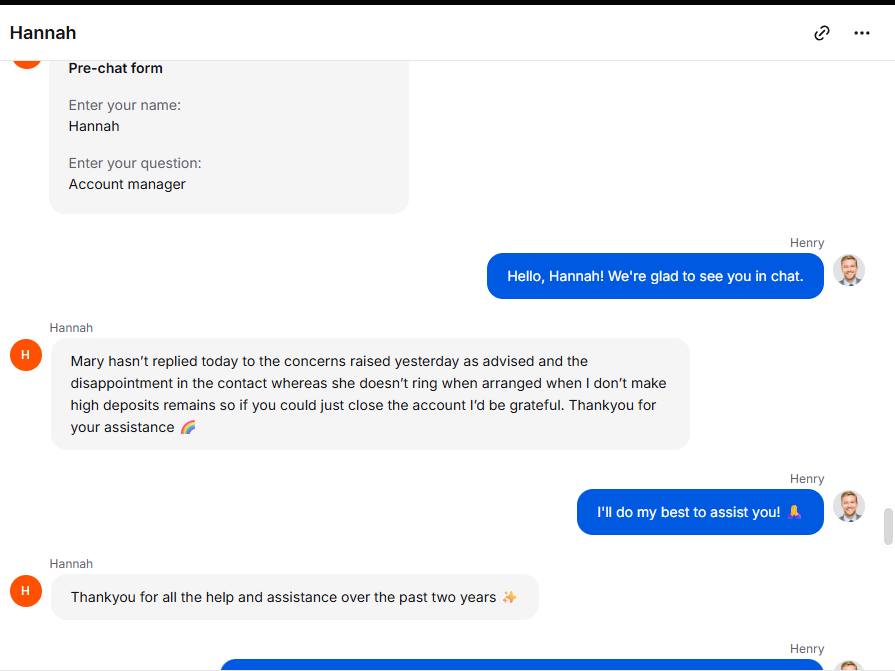The width and height of the screenshot is (895, 671).
Task: Click the copy chat link icon
Action: click(822, 33)
